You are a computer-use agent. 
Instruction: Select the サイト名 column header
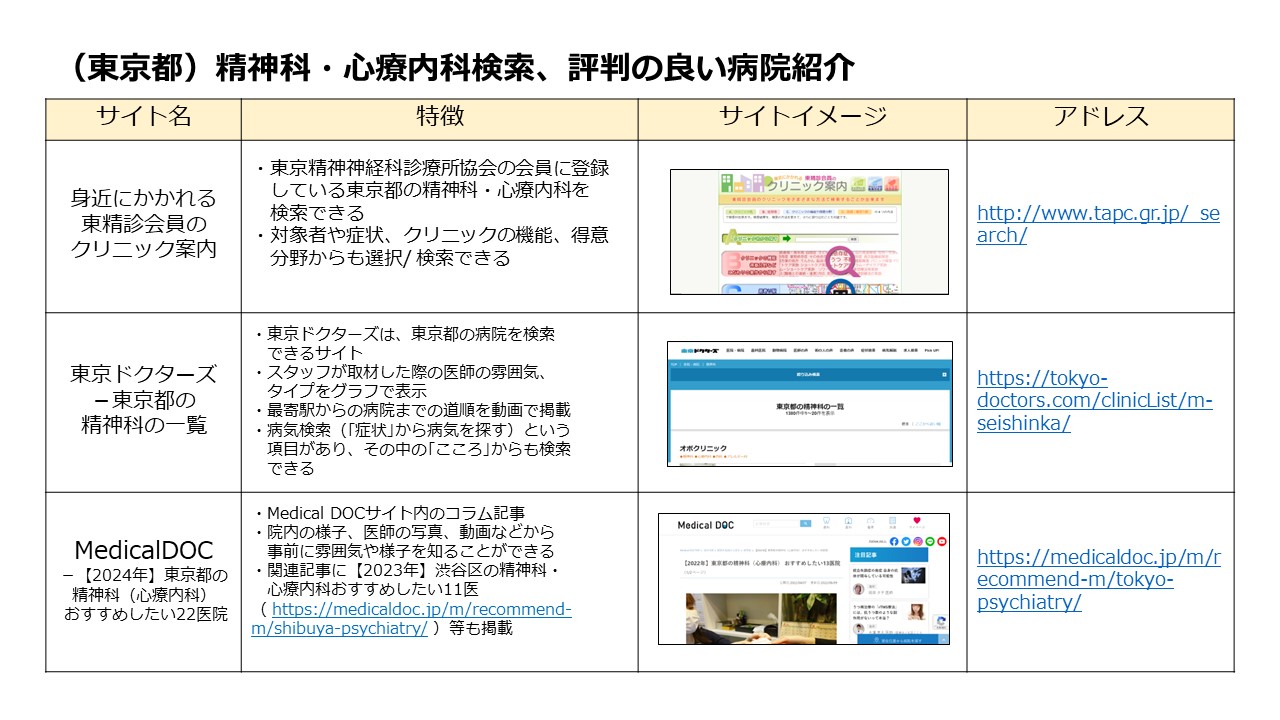pos(143,118)
